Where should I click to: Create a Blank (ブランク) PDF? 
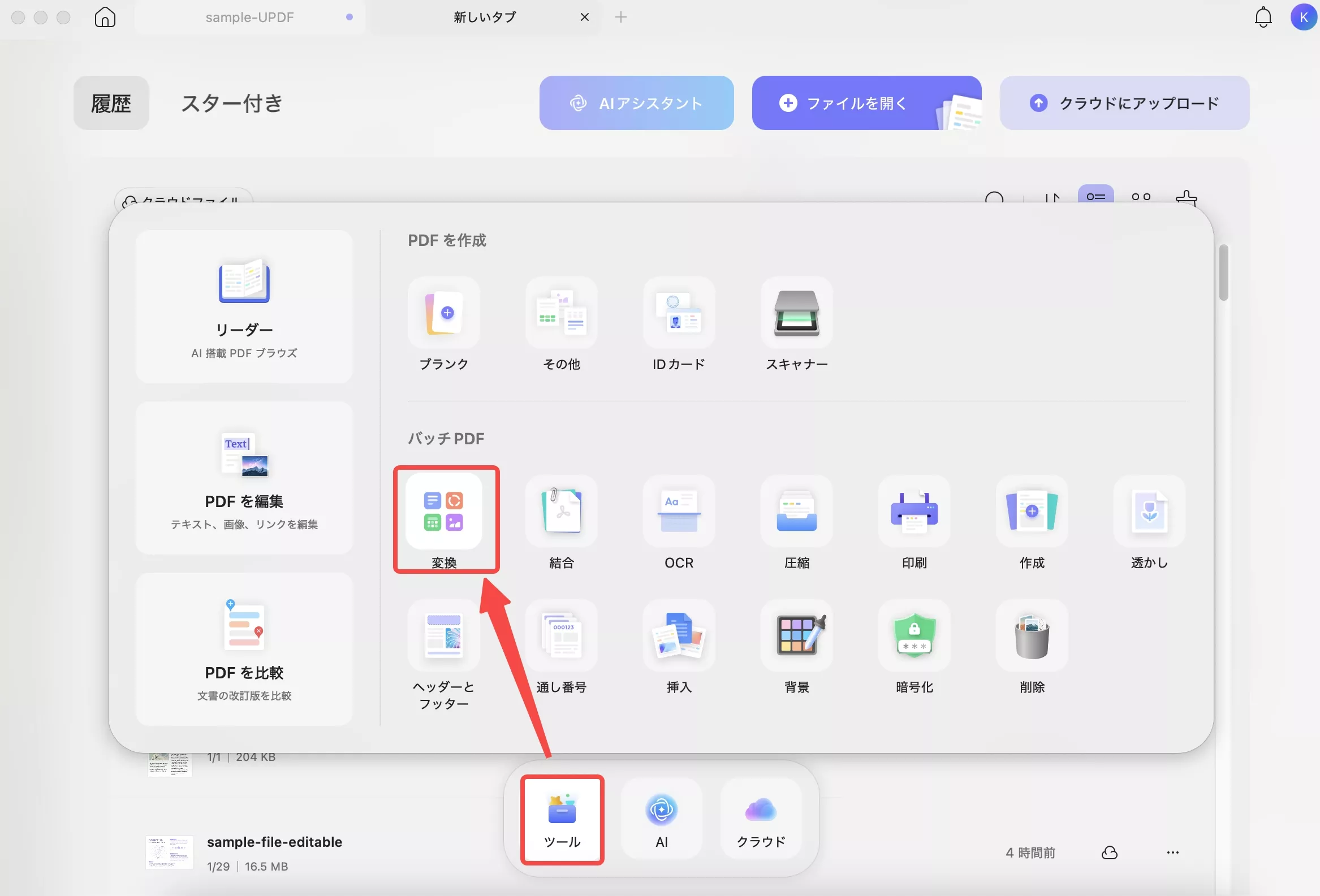coord(443,313)
